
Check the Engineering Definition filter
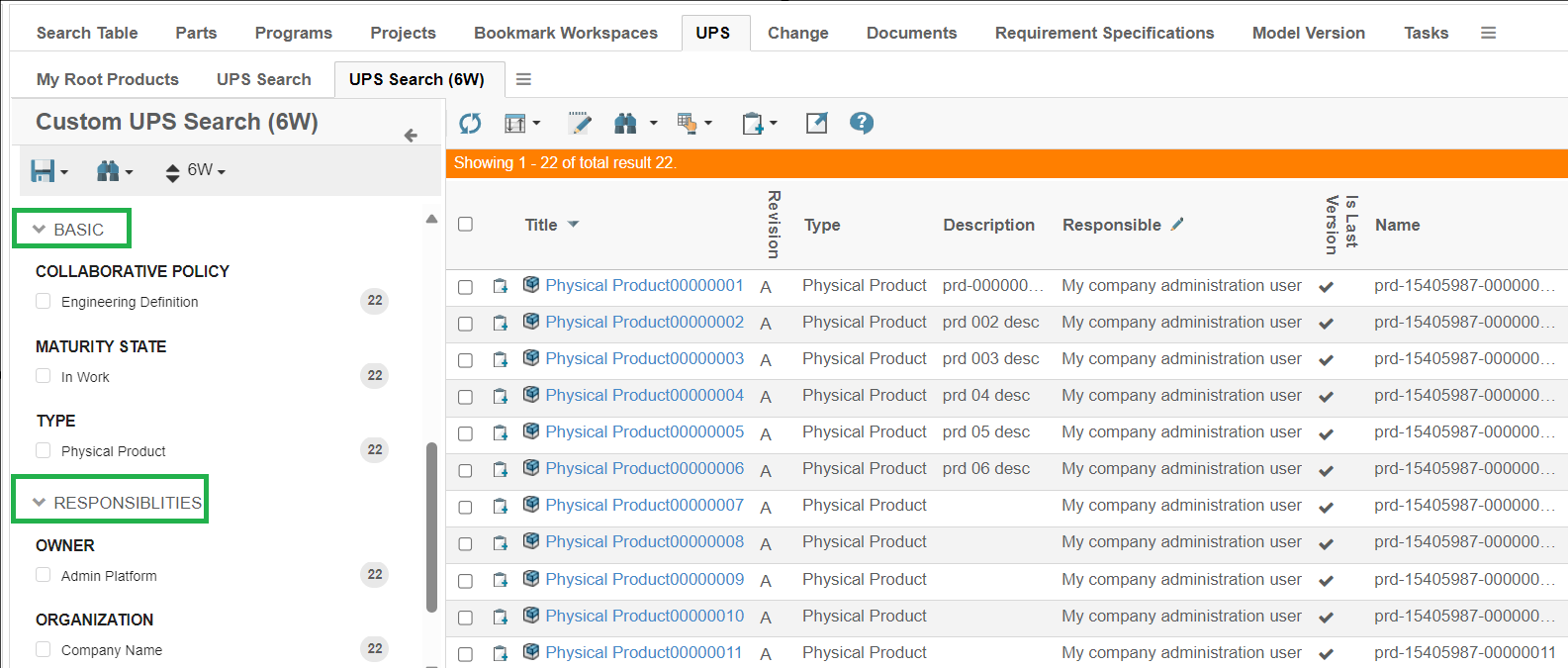coord(44,301)
